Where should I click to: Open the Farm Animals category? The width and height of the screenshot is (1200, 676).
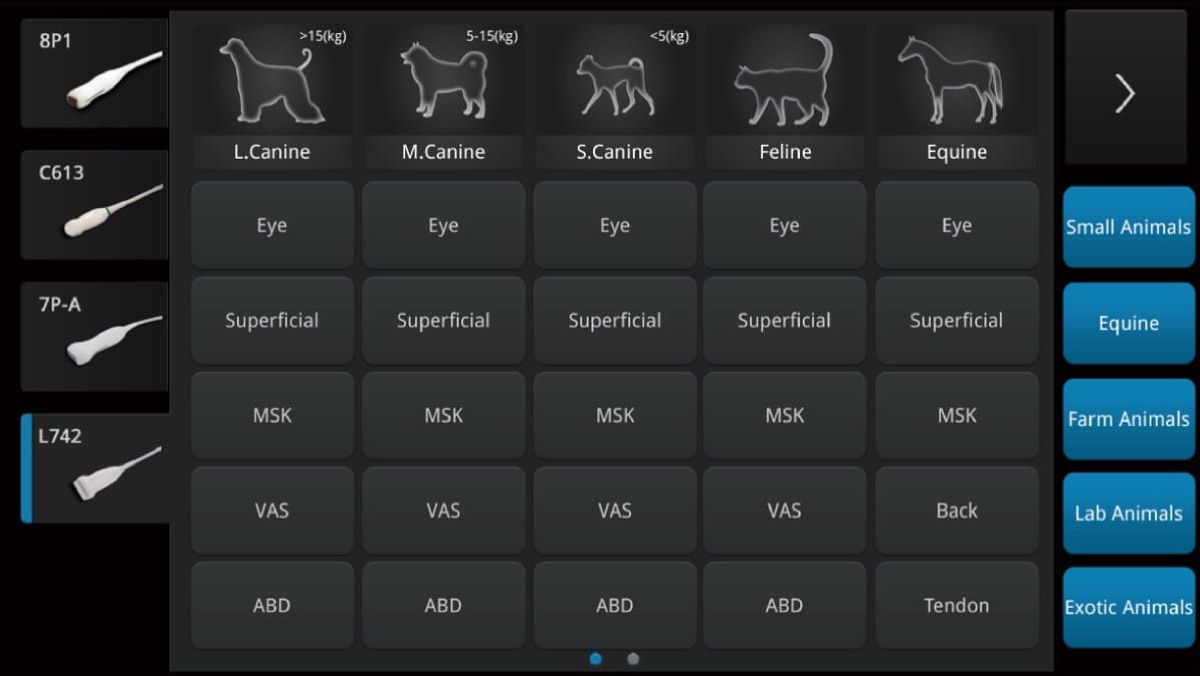click(1128, 419)
